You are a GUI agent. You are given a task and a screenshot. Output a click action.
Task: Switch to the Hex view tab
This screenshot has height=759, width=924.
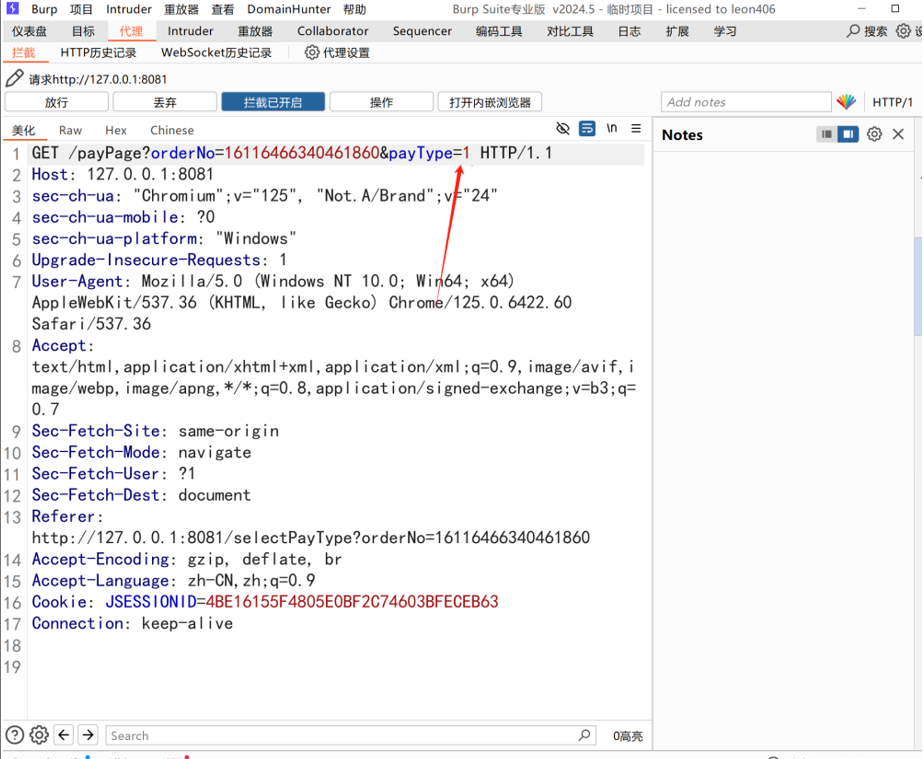[x=116, y=130]
